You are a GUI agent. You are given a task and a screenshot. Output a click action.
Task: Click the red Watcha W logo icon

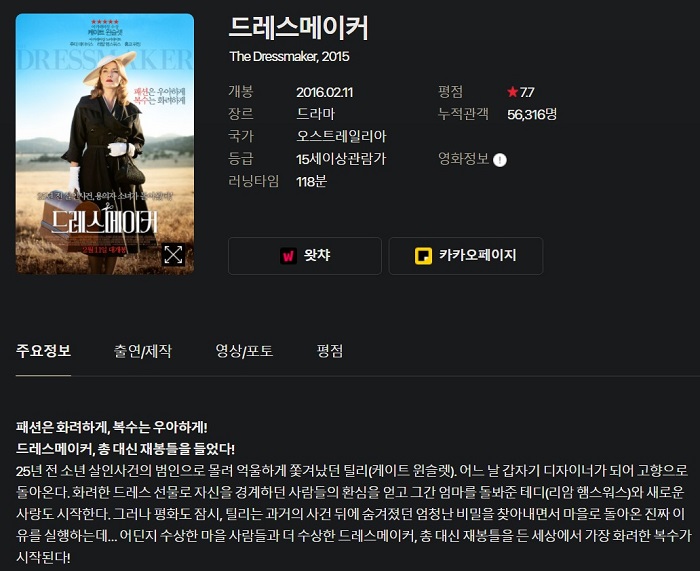tap(288, 256)
